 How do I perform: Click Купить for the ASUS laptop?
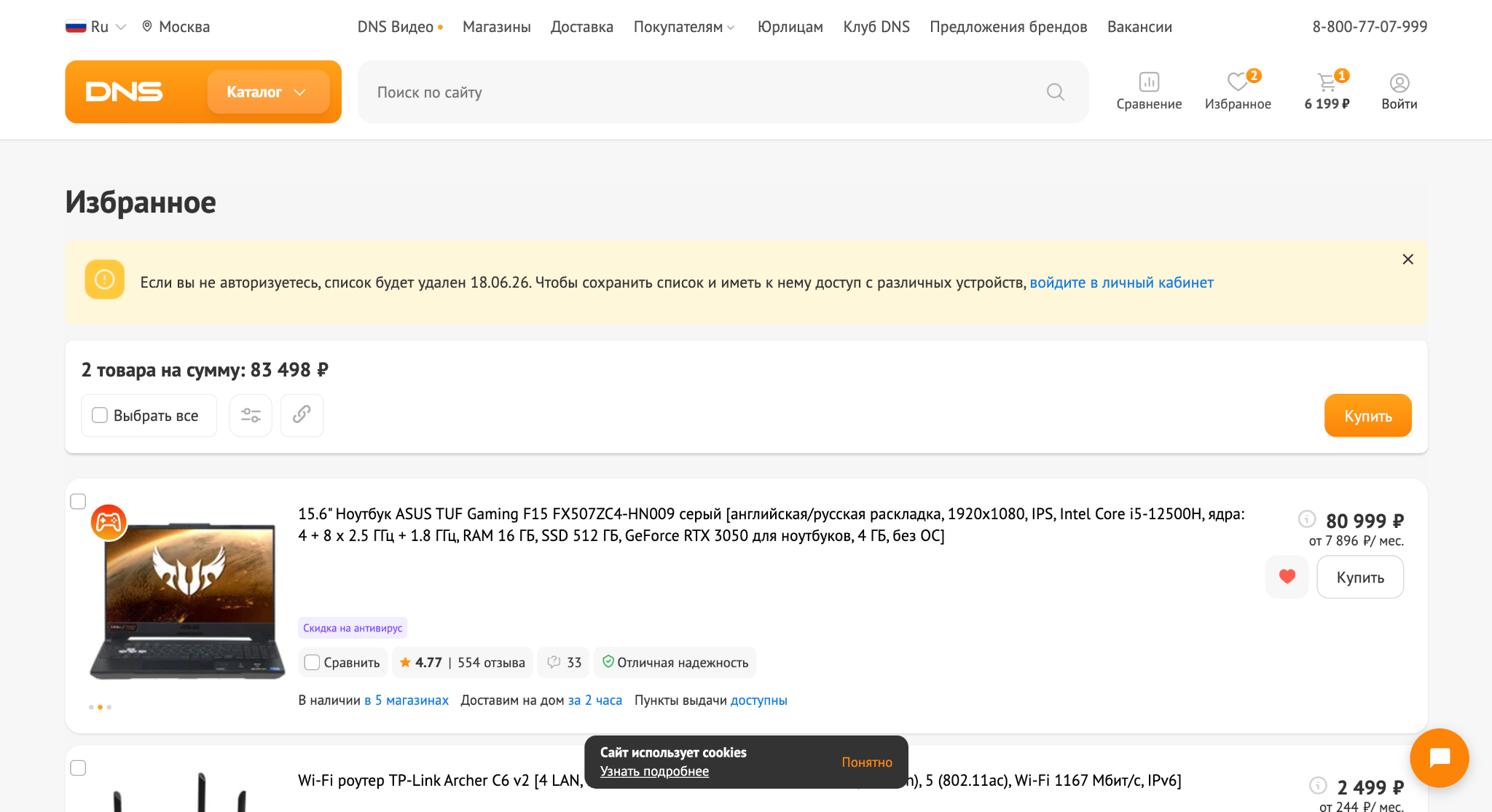coord(1360,577)
